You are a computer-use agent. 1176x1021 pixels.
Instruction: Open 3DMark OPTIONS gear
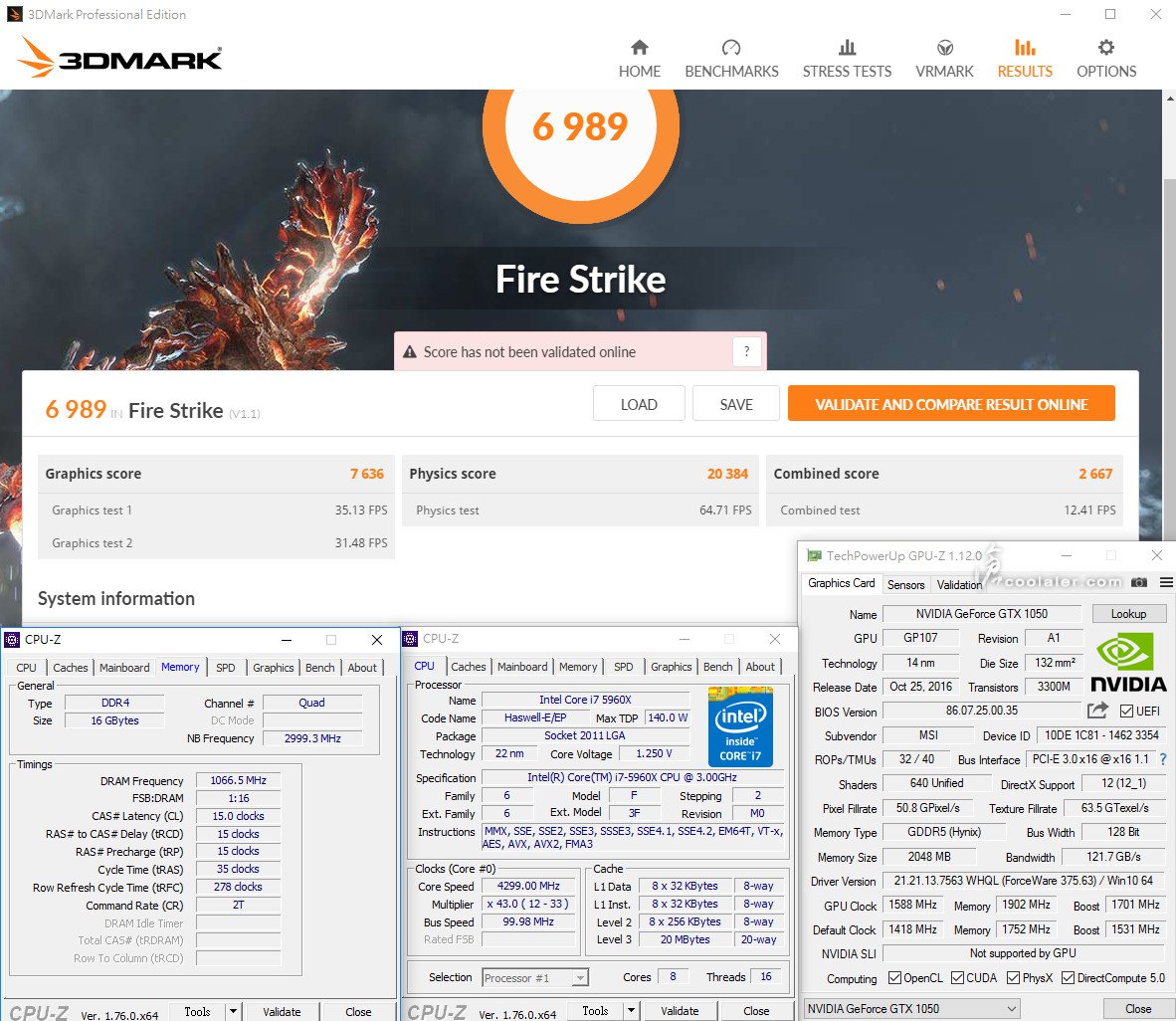click(1106, 59)
